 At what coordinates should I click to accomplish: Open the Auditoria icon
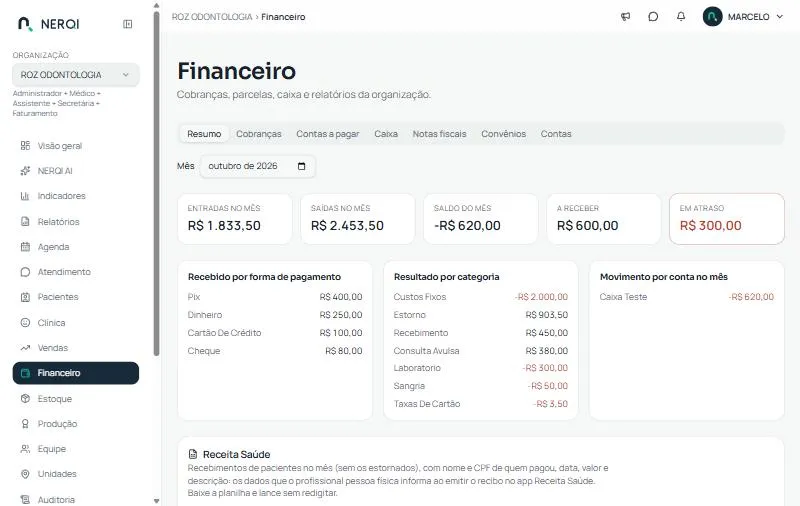(x=25, y=499)
